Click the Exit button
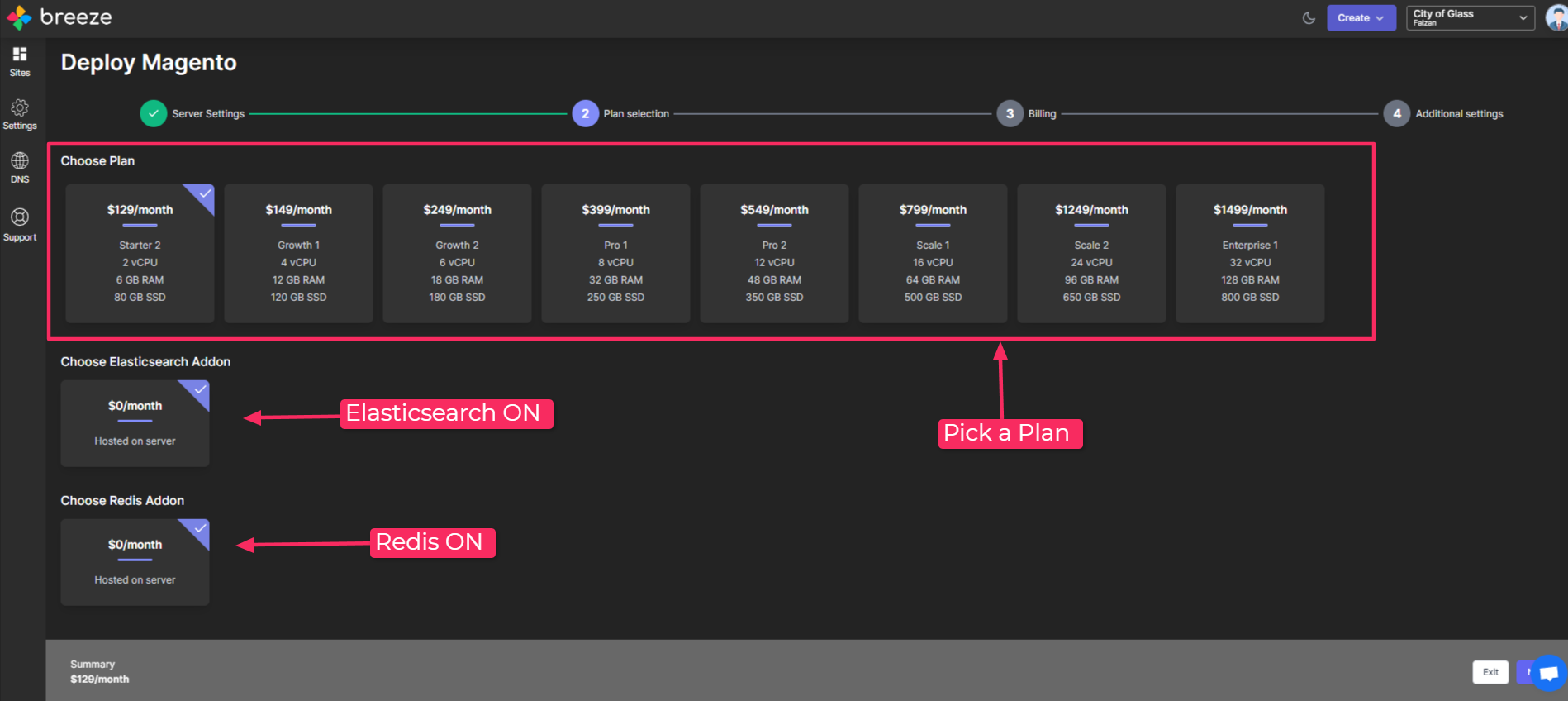The width and height of the screenshot is (1568, 701). (1490, 672)
